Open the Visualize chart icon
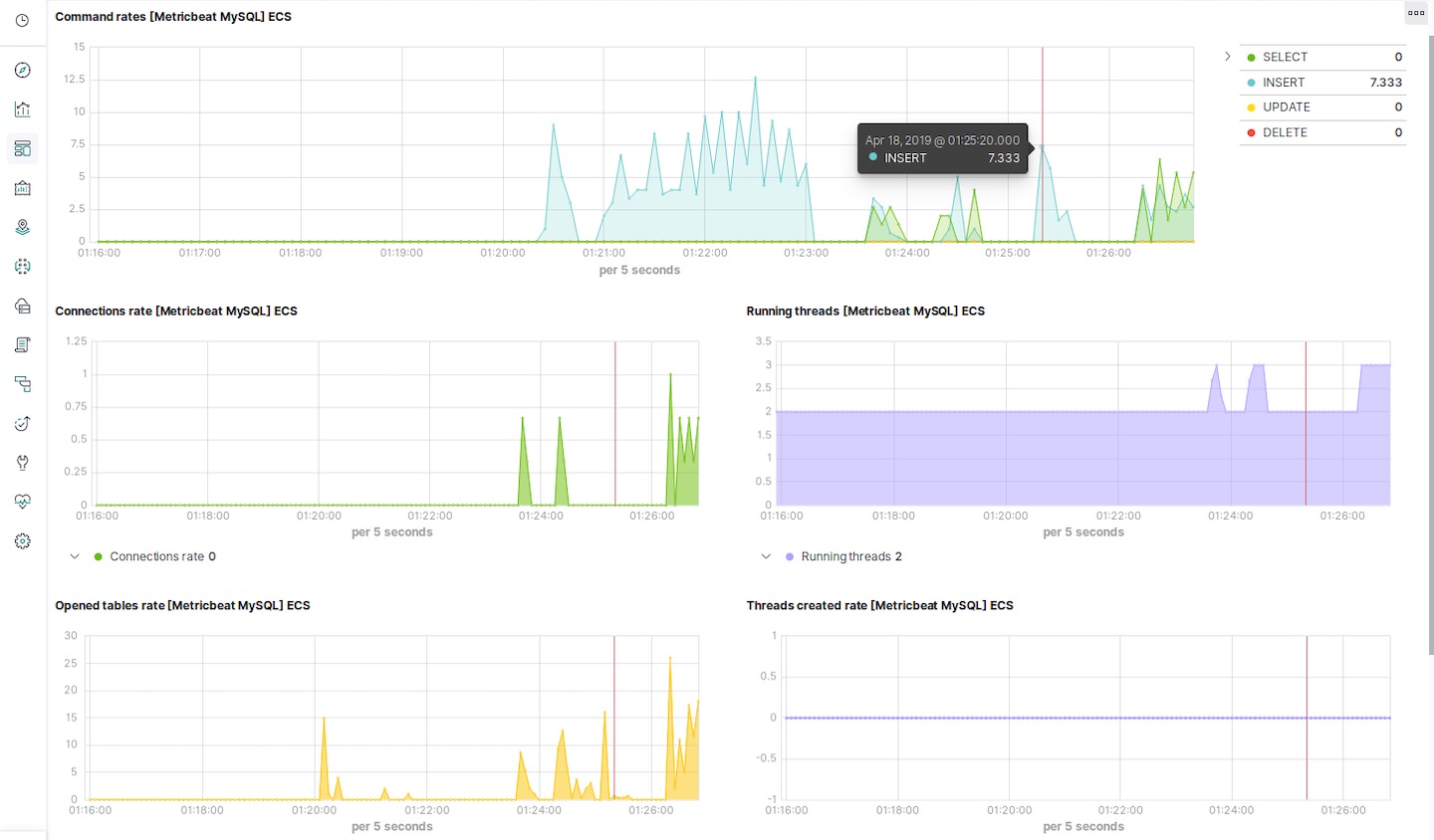 pyautogui.click(x=22, y=109)
